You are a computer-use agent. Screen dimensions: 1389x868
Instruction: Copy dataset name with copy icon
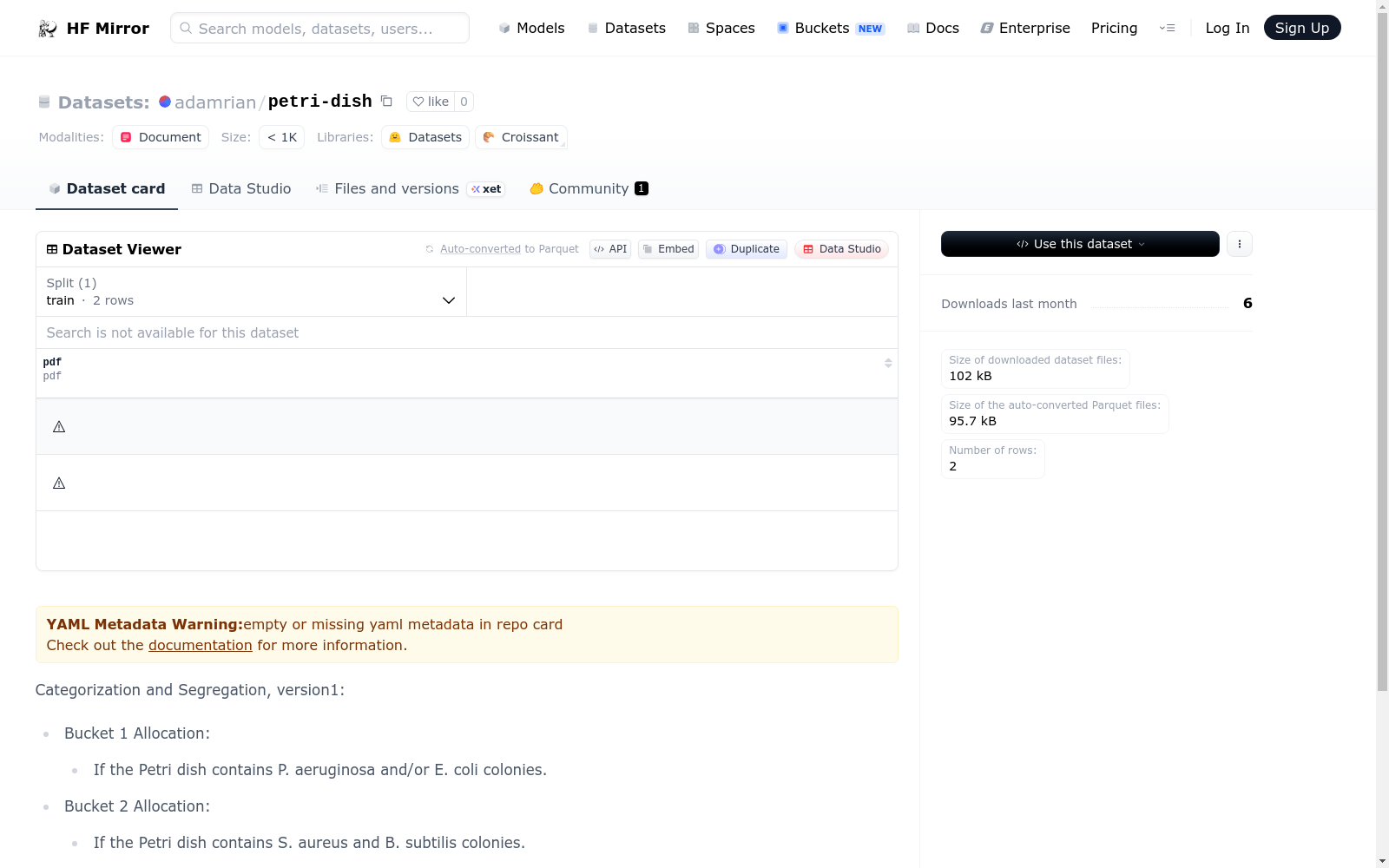[387, 102]
